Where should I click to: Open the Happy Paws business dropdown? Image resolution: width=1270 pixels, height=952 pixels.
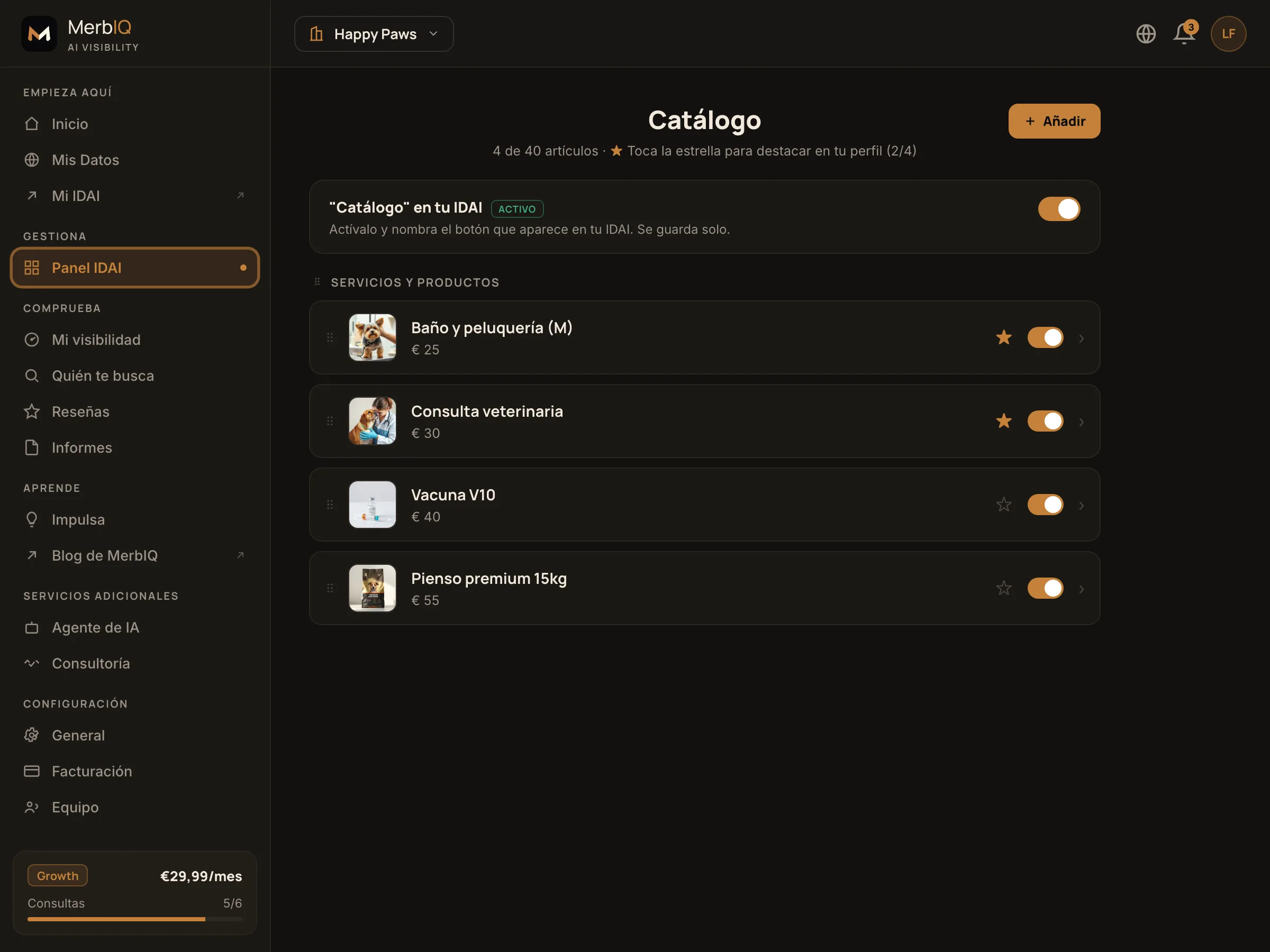click(374, 34)
